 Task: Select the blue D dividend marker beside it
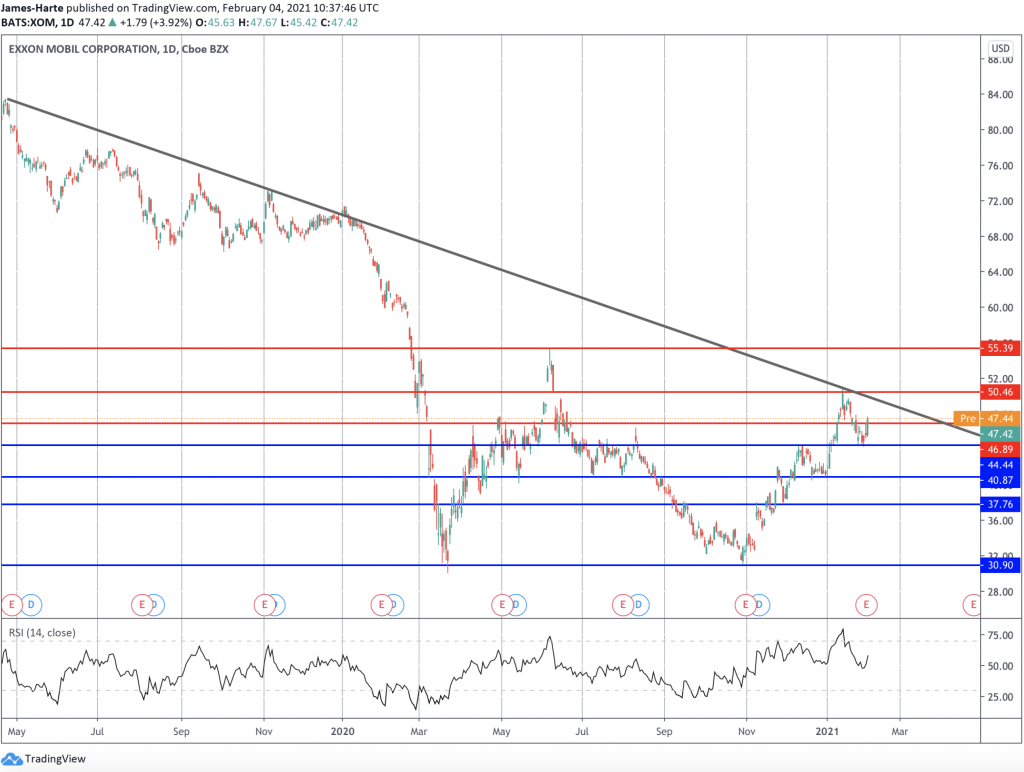31,605
